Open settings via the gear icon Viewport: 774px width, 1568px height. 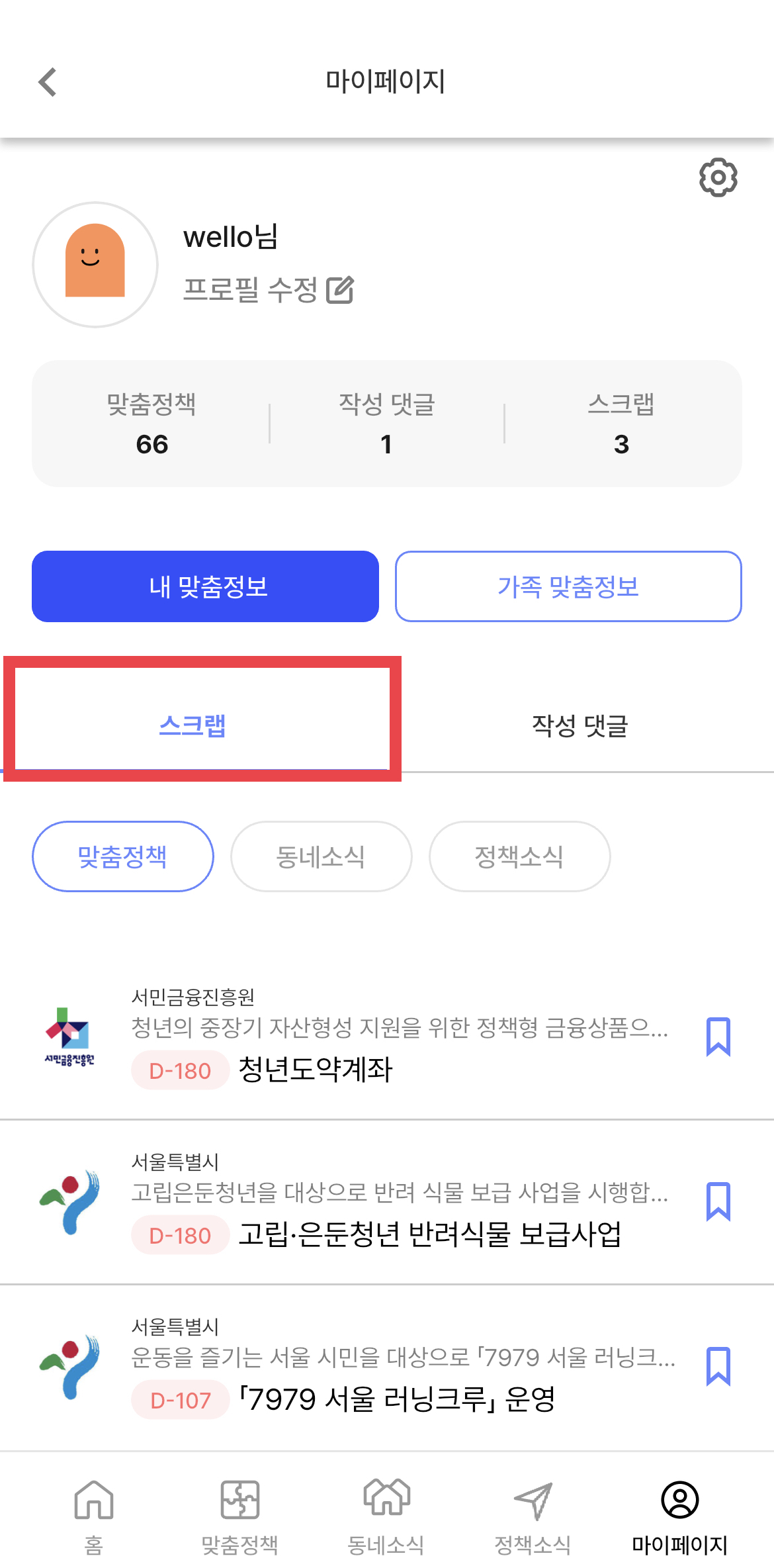pyautogui.click(x=718, y=177)
